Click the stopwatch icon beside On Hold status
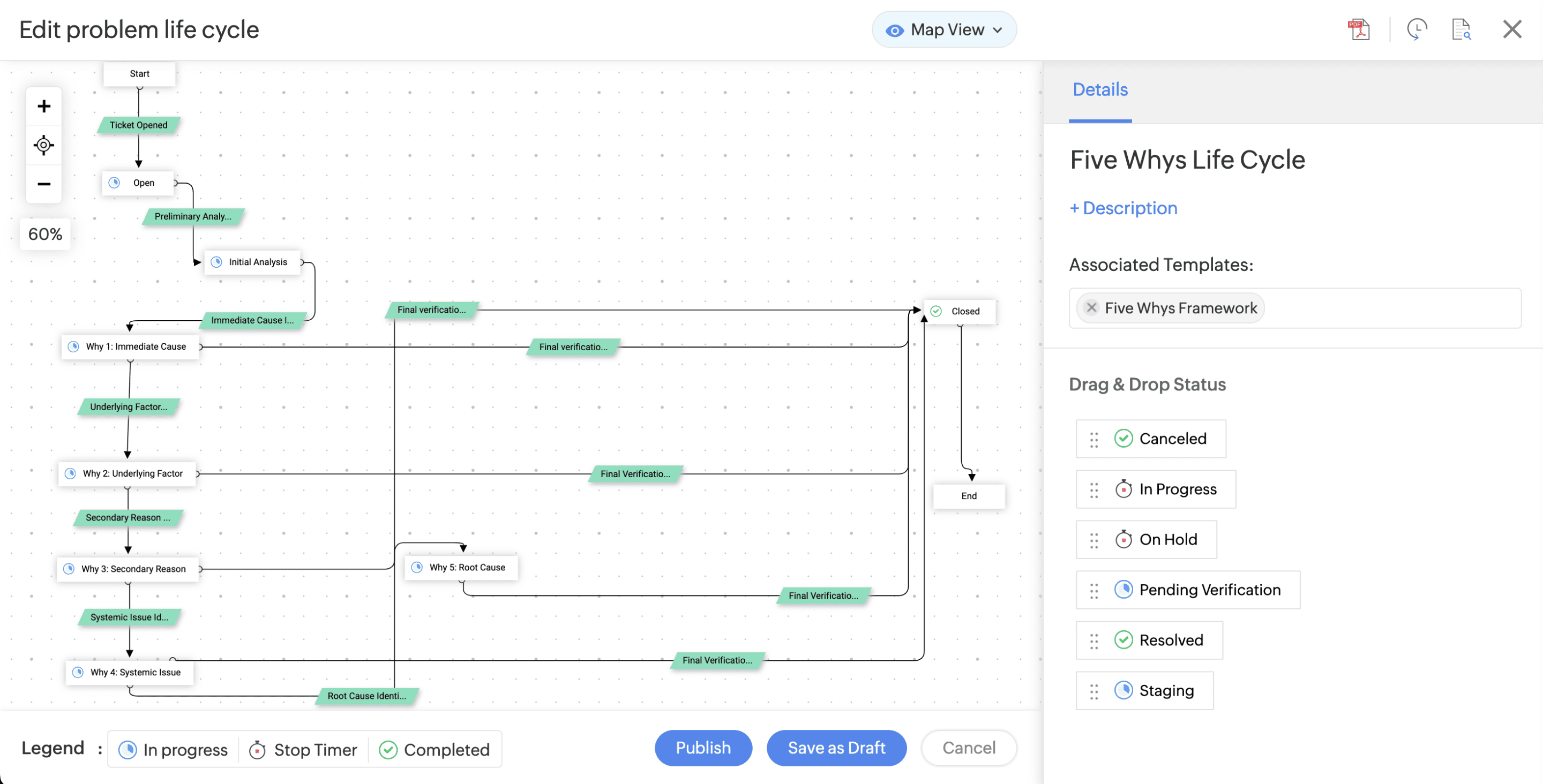The height and width of the screenshot is (784, 1543). [x=1123, y=539]
